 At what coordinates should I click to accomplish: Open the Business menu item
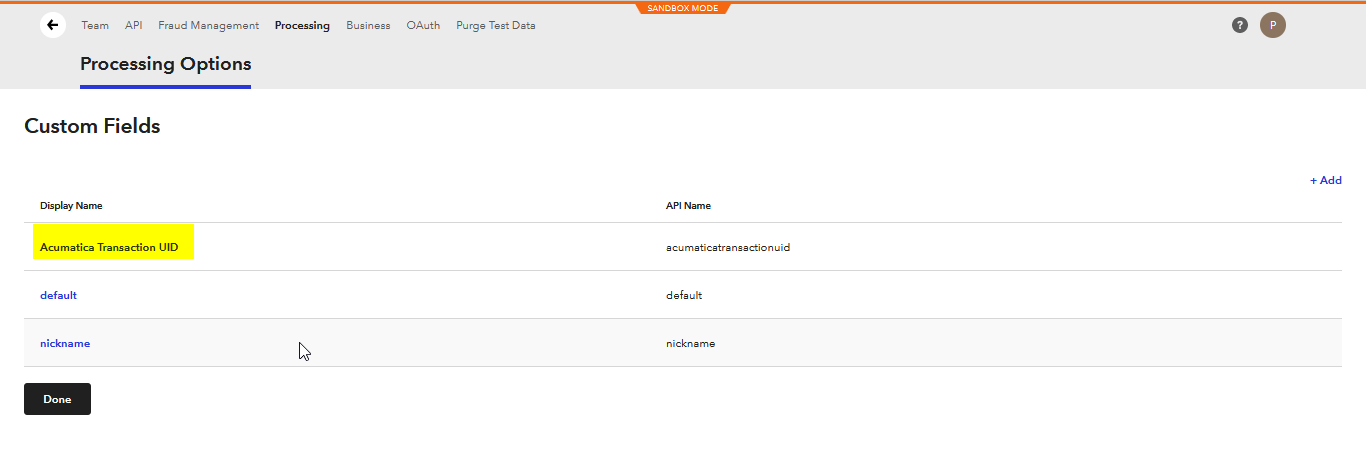click(x=368, y=25)
